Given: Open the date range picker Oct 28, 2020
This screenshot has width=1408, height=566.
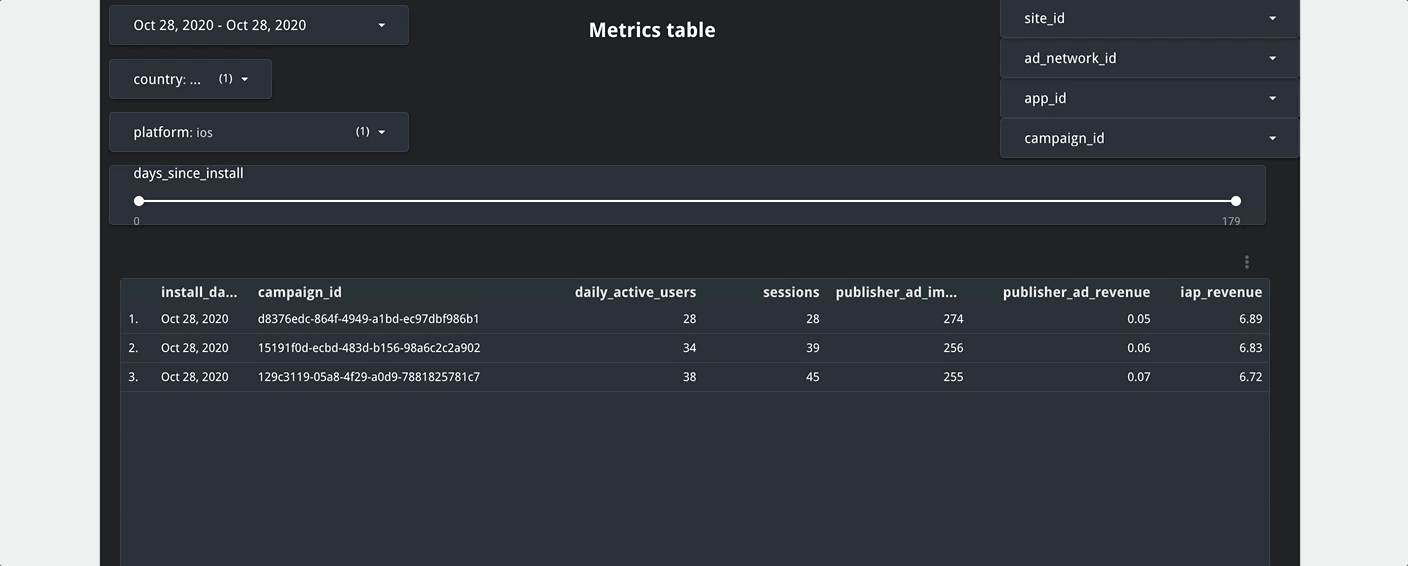Looking at the screenshot, I should [x=259, y=25].
